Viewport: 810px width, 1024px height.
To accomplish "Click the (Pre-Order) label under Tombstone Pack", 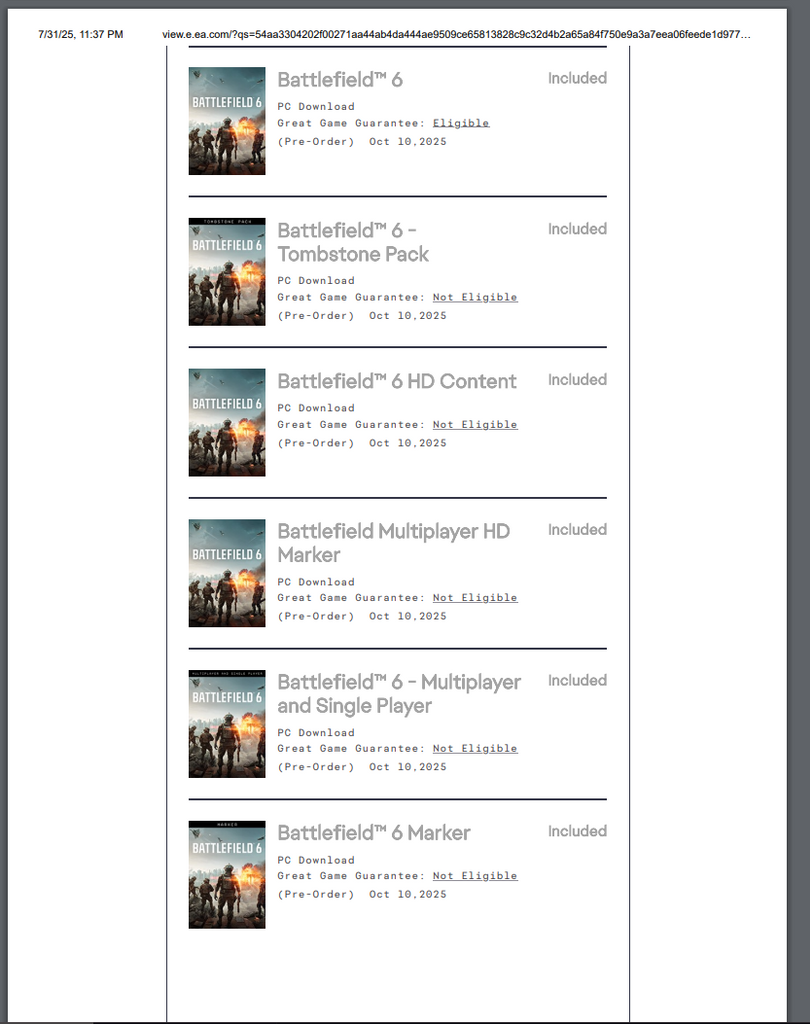I will click(316, 315).
